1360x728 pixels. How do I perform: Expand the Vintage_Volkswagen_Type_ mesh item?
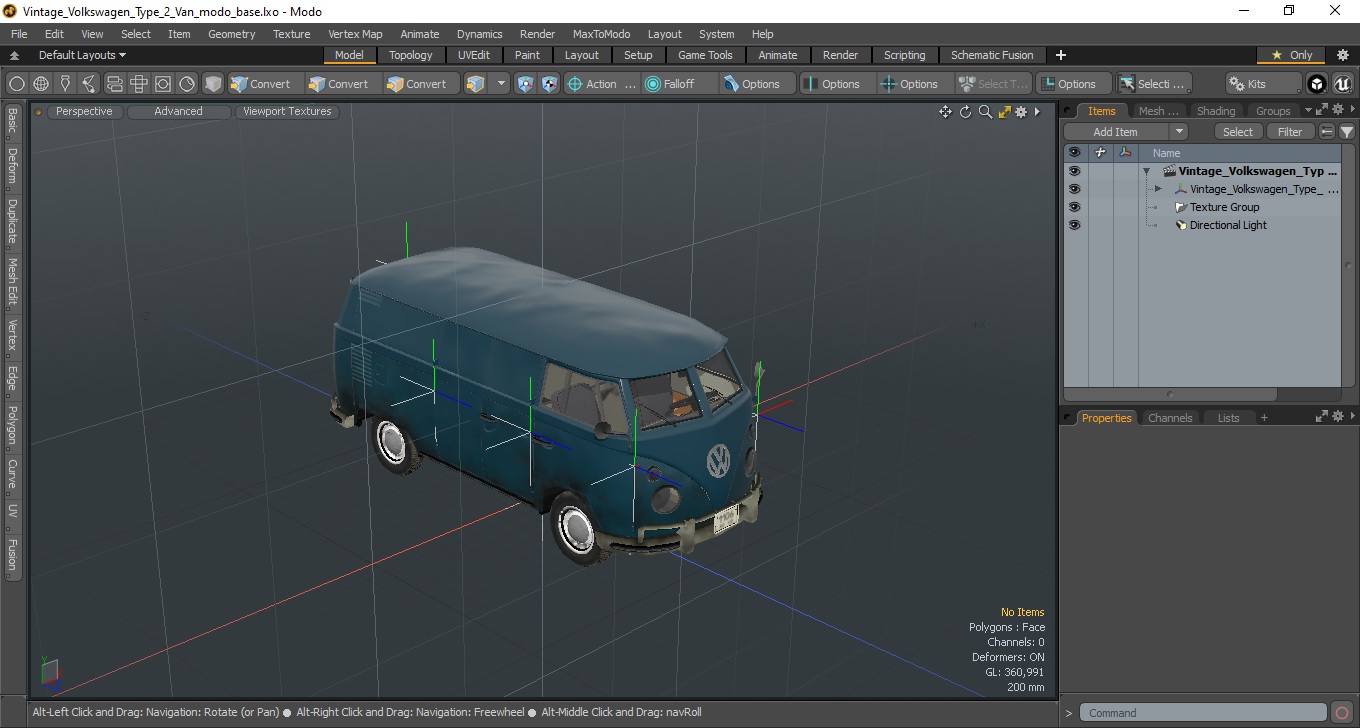tap(1158, 189)
